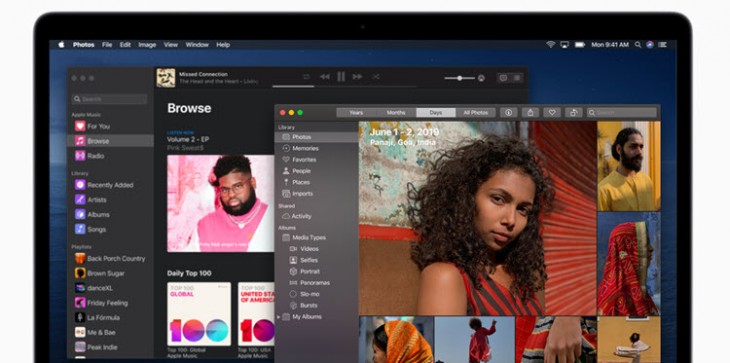The height and width of the screenshot is (363, 730).
Task: Select Selfies media type in Photos
Action: pos(317,260)
